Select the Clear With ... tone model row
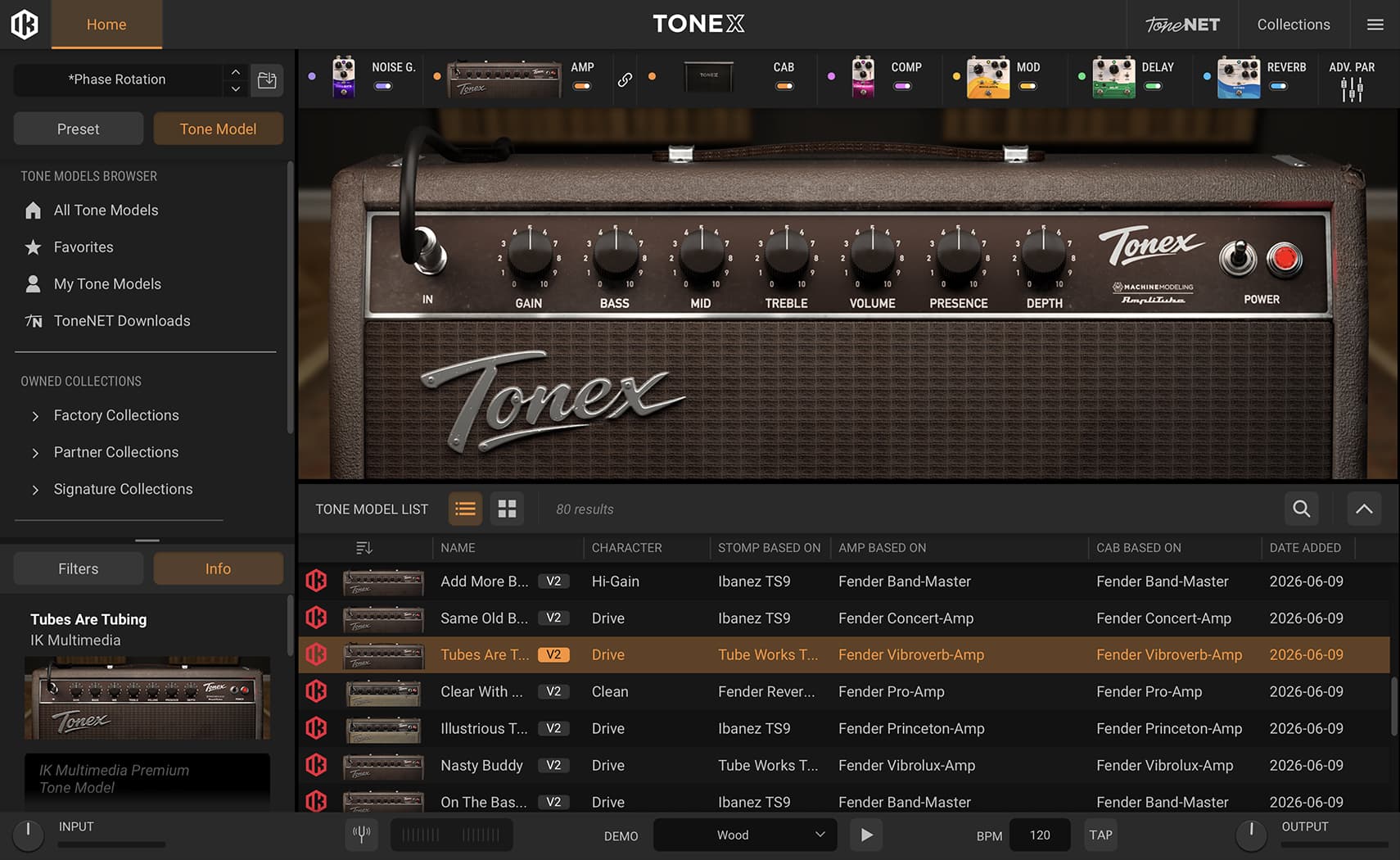This screenshot has height=860, width=1400. click(x=844, y=691)
